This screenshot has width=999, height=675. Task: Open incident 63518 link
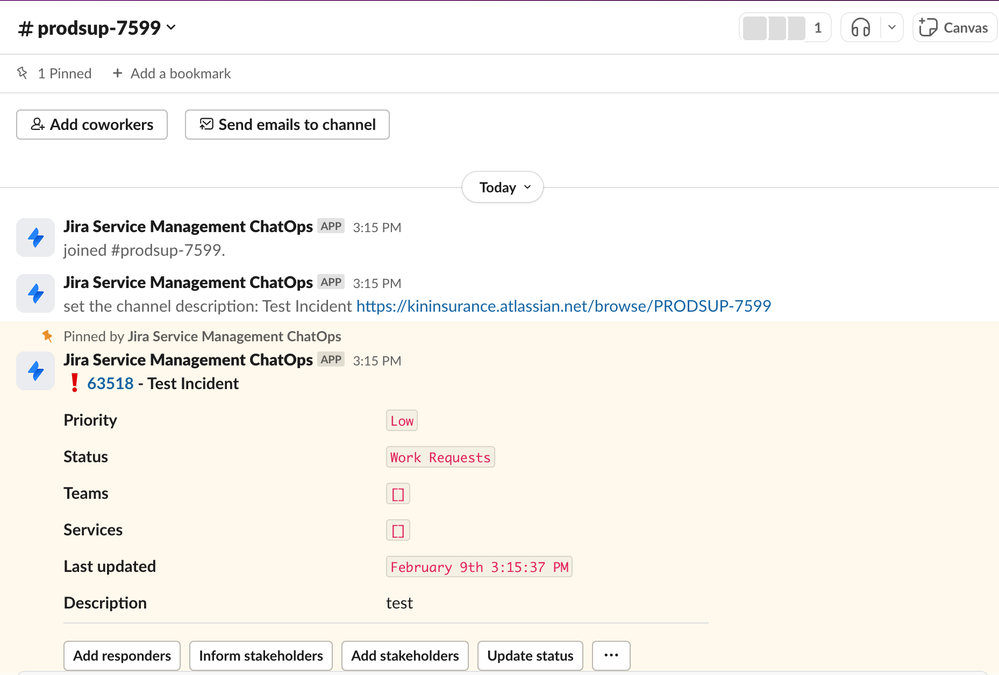110,383
